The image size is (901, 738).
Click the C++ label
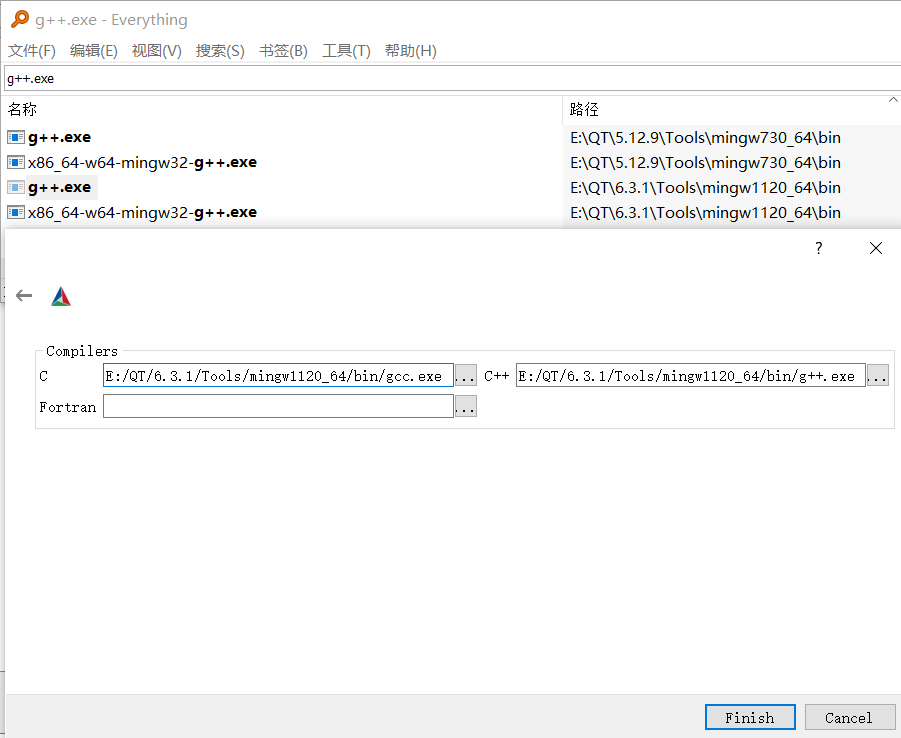[496, 376]
